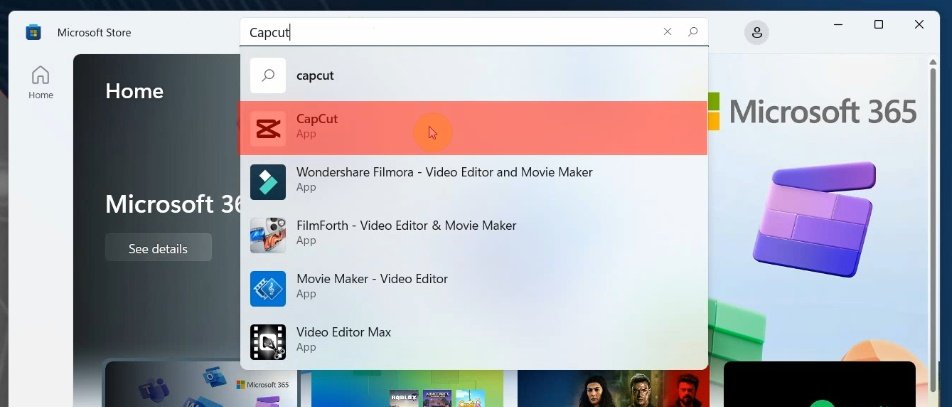Viewport: 952px width, 407px height.
Task: Click the Video Editor Max app icon
Action: point(268,342)
